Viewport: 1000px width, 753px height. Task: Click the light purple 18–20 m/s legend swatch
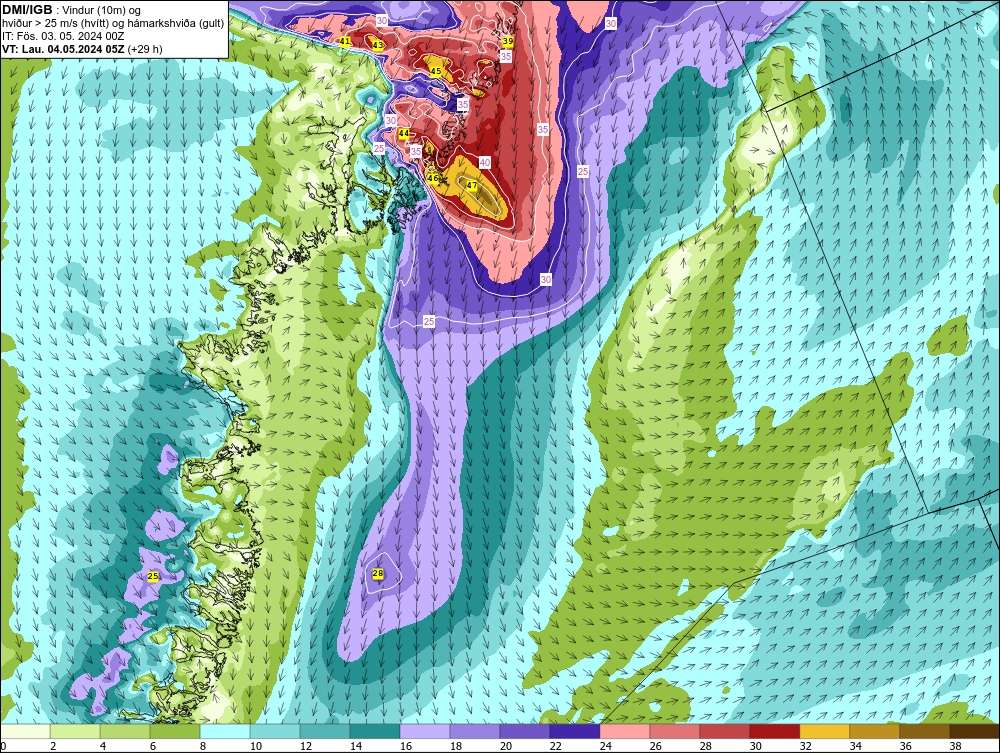pos(474,731)
